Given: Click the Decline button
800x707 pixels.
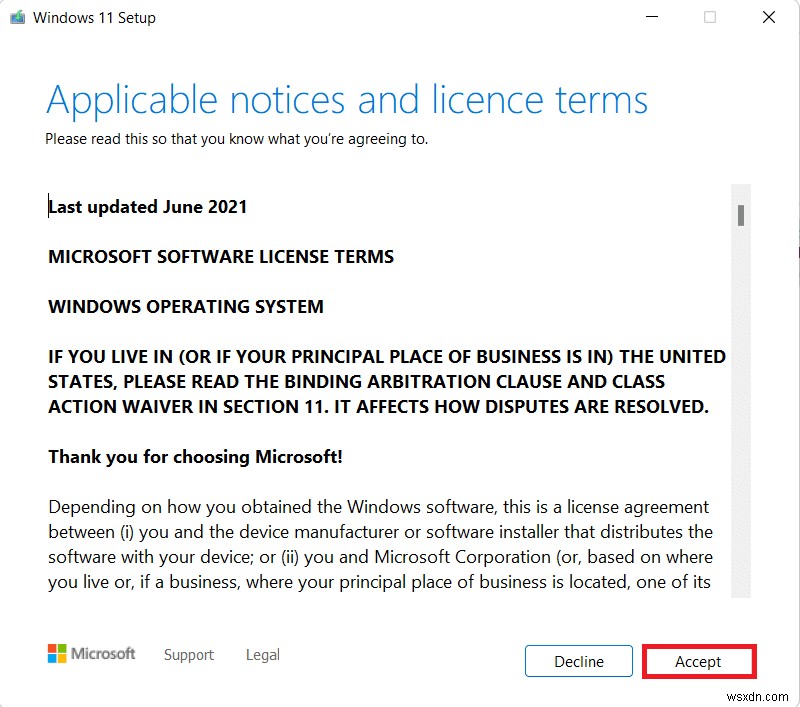Looking at the screenshot, I should tap(578, 661).
